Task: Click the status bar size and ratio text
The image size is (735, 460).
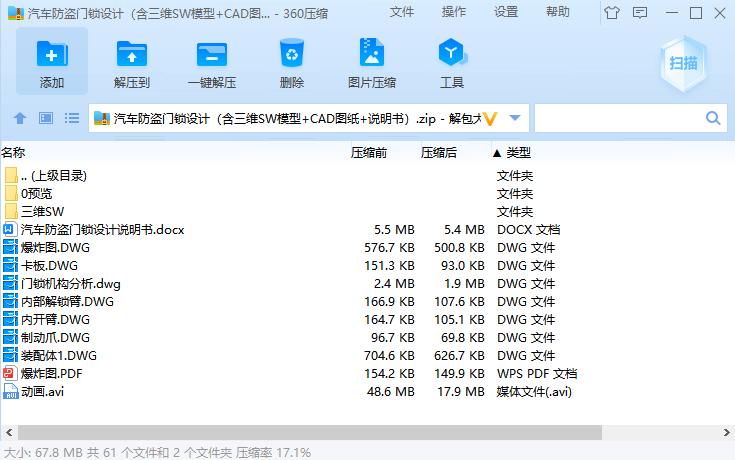Action: pyautogui.click(x=157, y=452)
